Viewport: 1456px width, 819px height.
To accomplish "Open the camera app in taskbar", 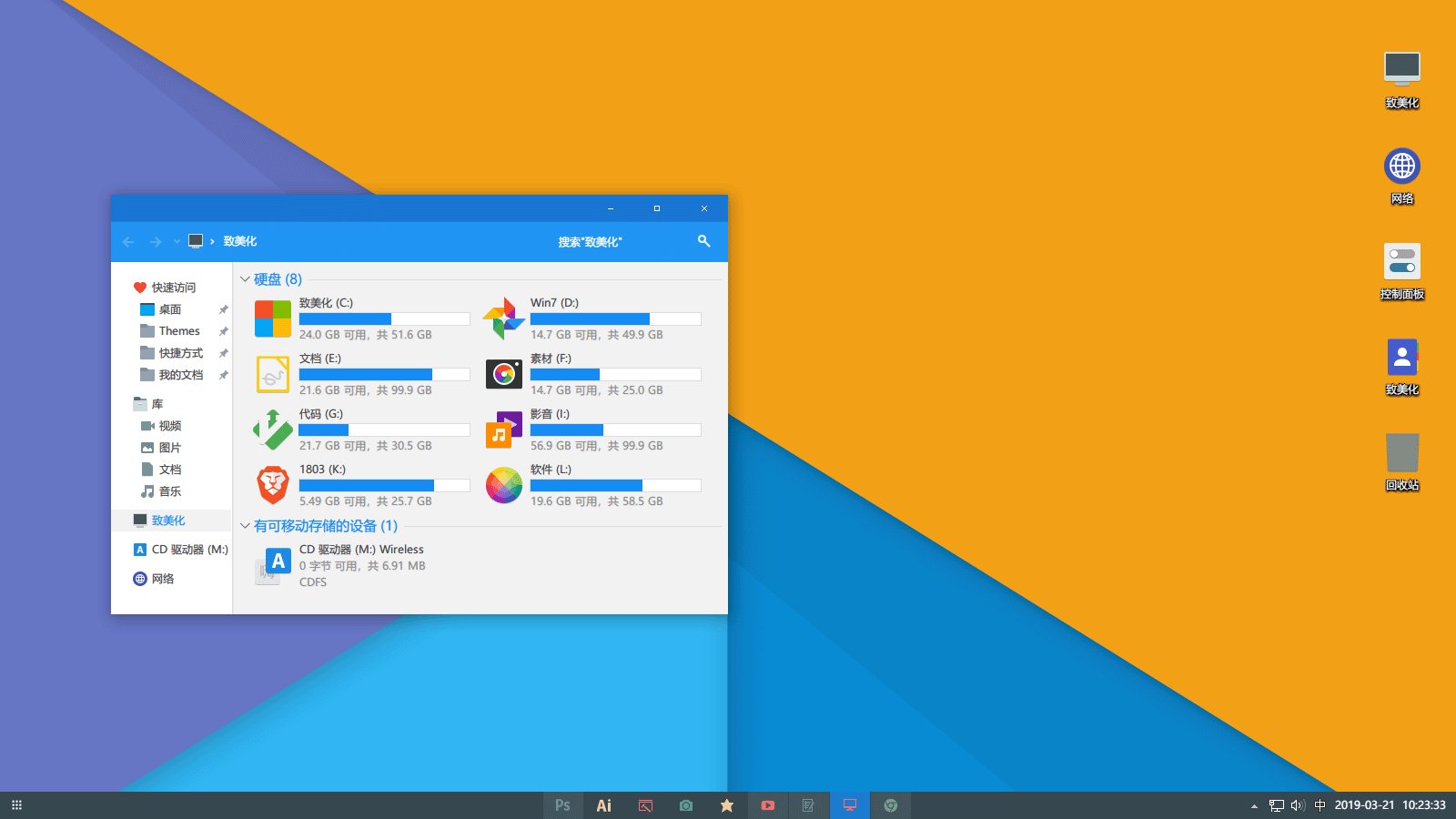I will [x=686, y=805].
